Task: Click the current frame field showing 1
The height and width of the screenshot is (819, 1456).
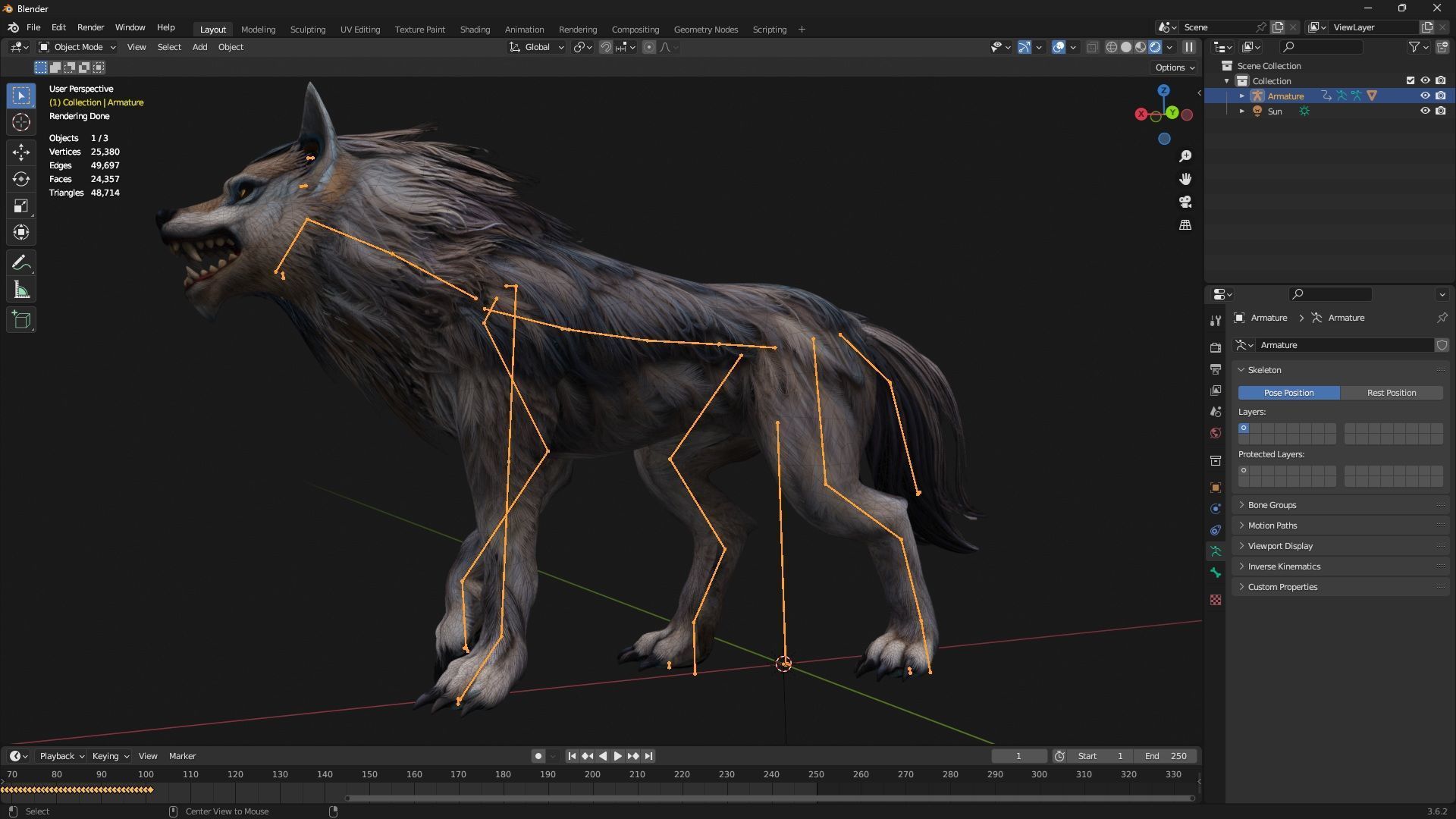Action: [x=1018, y=756]
